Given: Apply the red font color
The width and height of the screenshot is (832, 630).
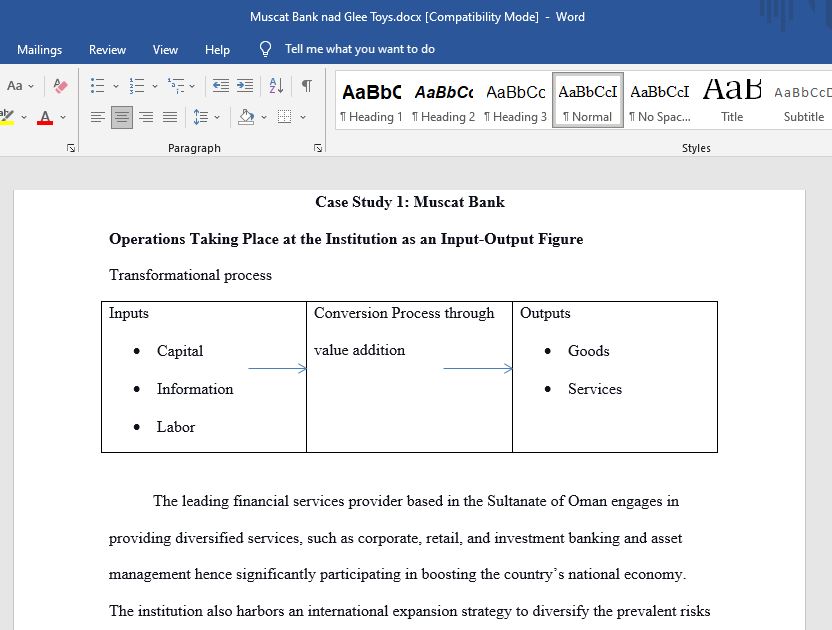Looking at the screenshot, I should (45, 117).
